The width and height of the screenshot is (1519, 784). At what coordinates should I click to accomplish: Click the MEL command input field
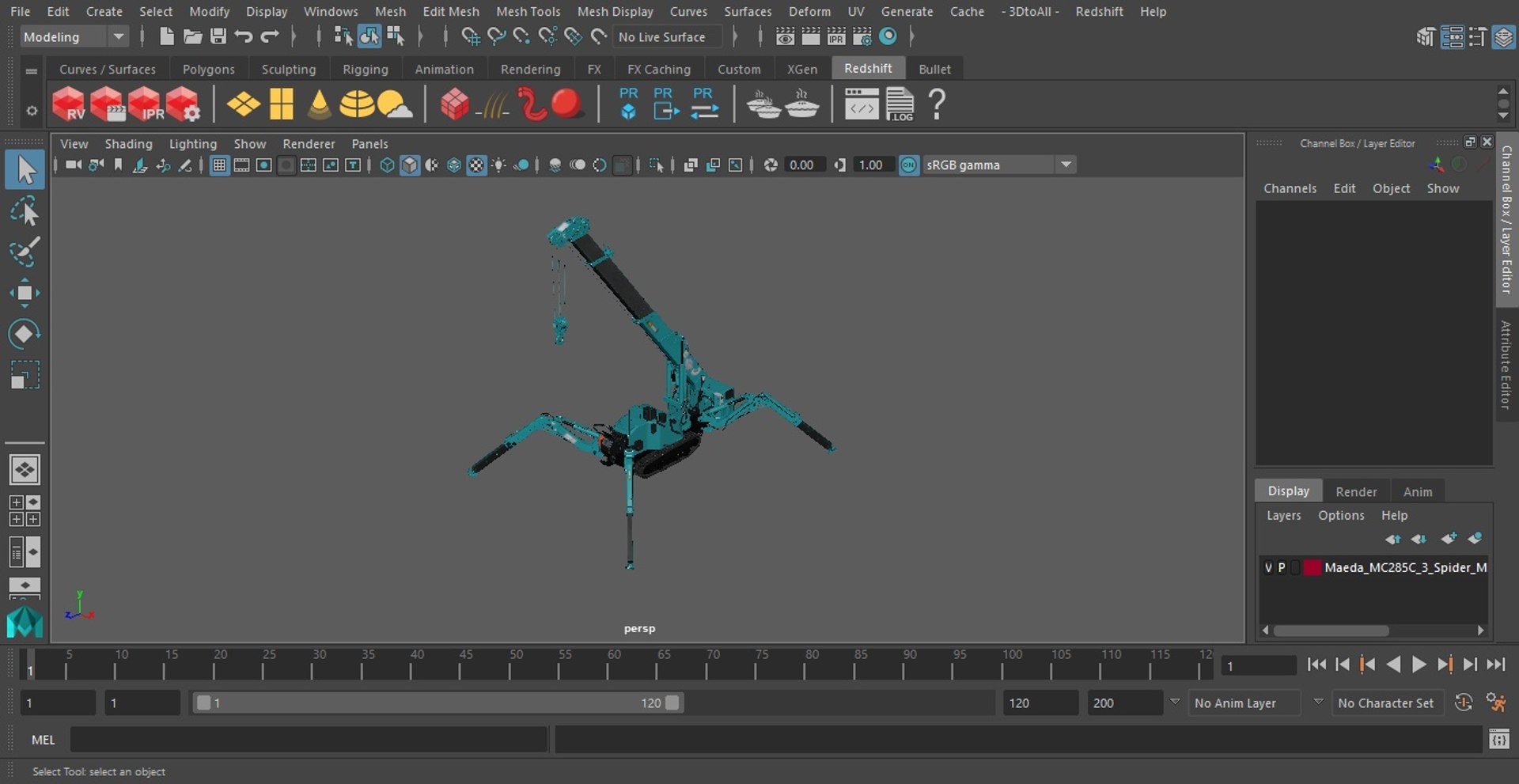point(309,740)
